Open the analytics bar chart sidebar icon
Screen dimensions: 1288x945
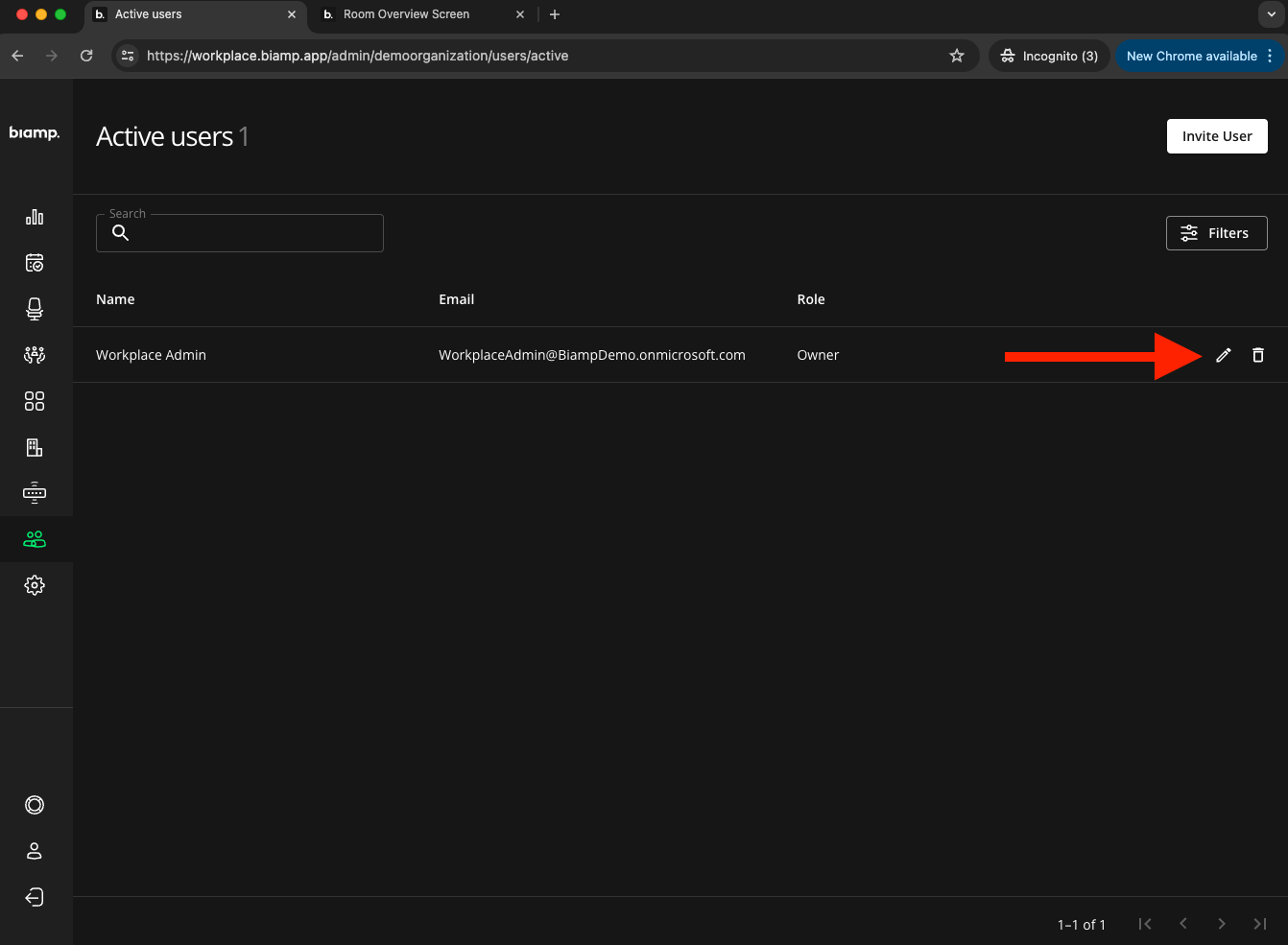point(35,217)
